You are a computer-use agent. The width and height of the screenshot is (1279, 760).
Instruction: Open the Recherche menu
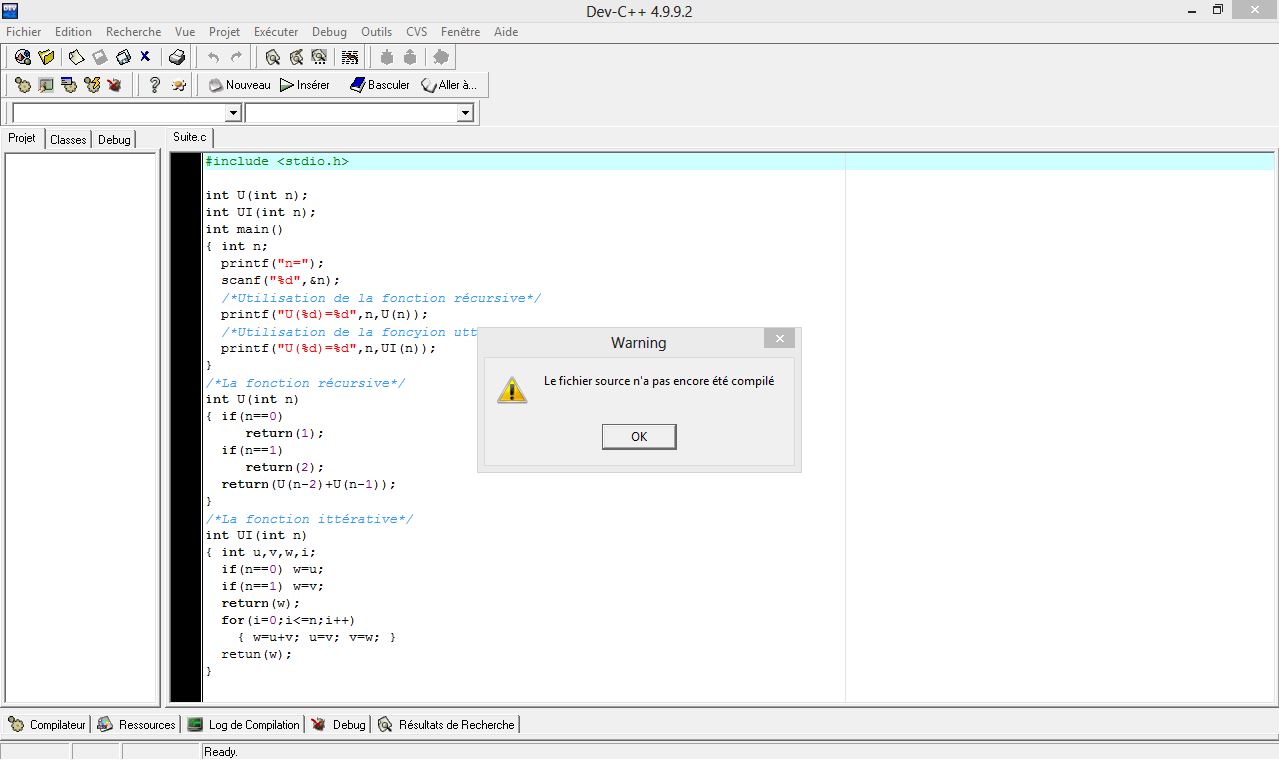[x=133, y=32]
